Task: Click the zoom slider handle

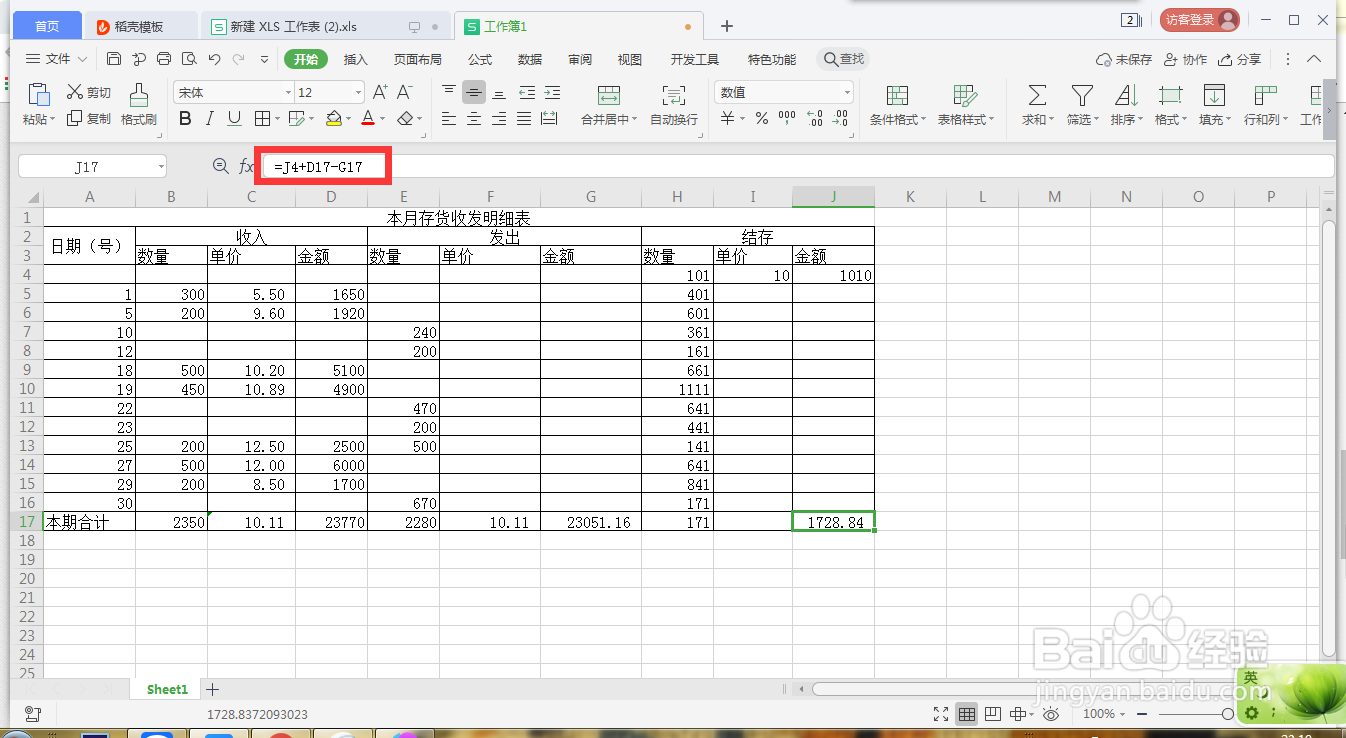Action: coord(1227,714)
